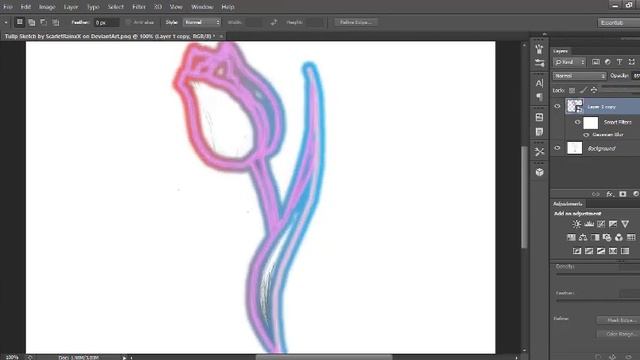The height and width of the screenshot is (360, 640).
Task: Open Edit menu
Action: 25,7
